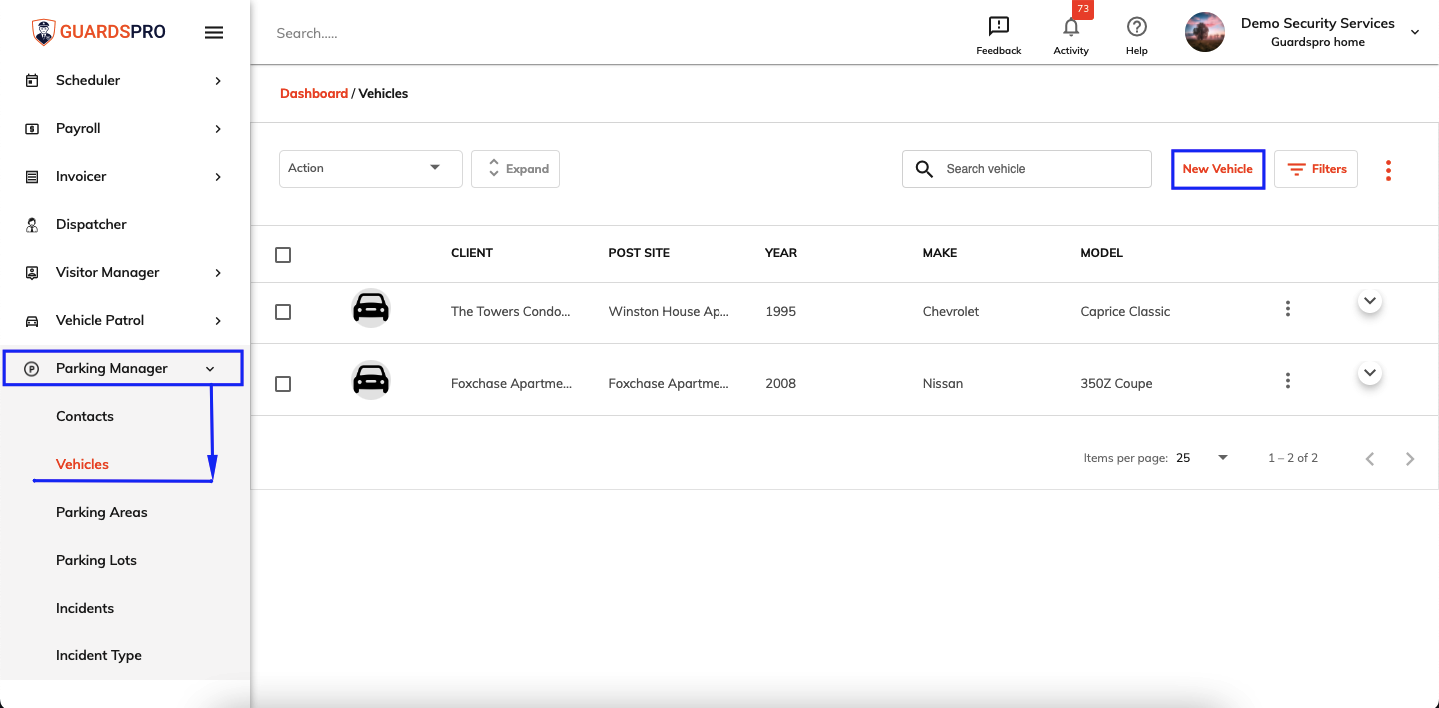Tick the select-all checkbox in the table header
Screen dimensions: 1439x708
283,255
